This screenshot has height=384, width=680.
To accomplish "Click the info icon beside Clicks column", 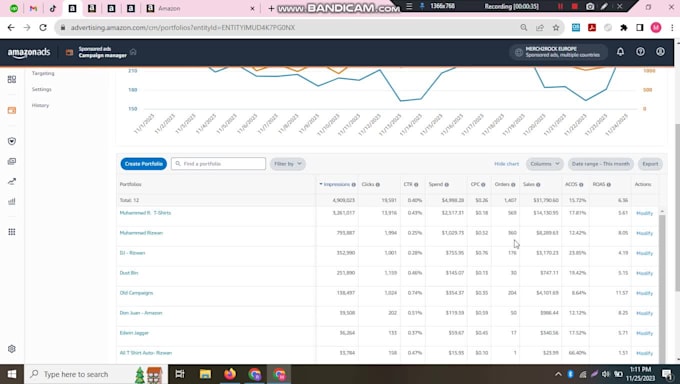I will [378, 184].
